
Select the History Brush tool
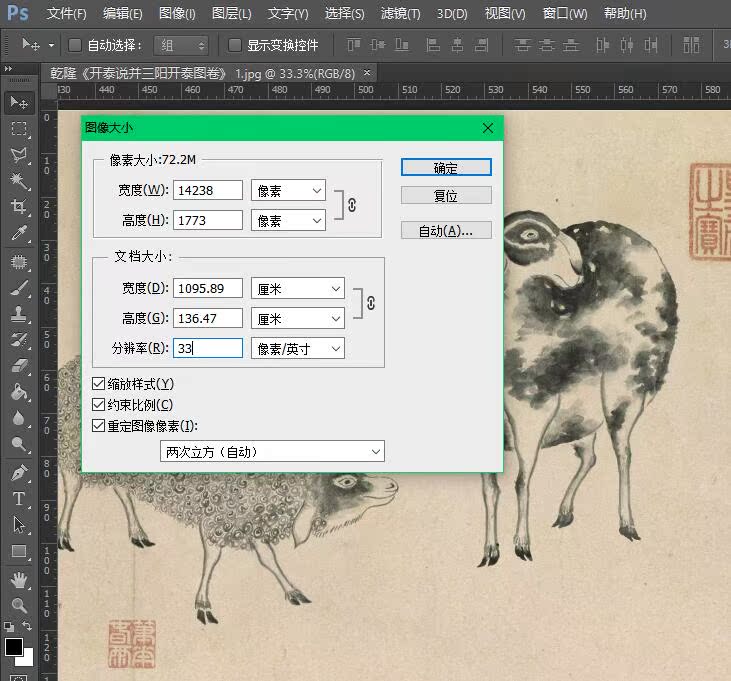(x=19, y=340)
